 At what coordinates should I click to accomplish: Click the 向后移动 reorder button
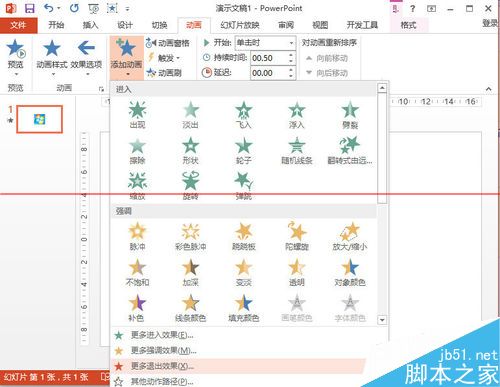tap(327, 73)
